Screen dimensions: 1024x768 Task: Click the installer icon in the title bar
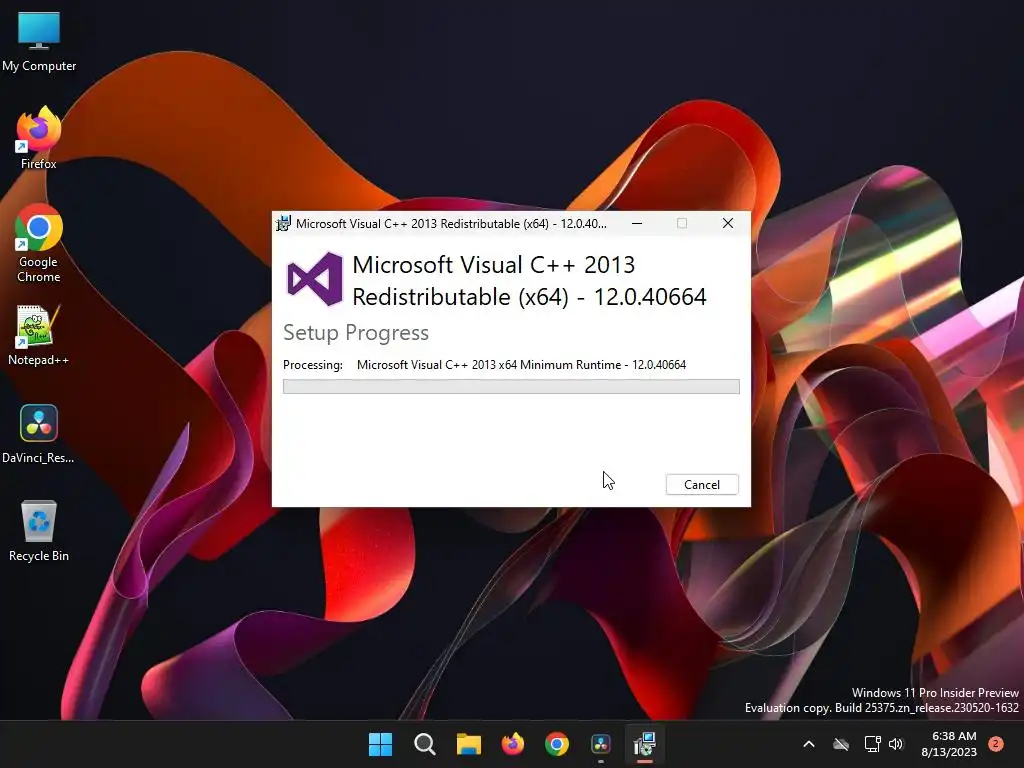pos(283,223)
